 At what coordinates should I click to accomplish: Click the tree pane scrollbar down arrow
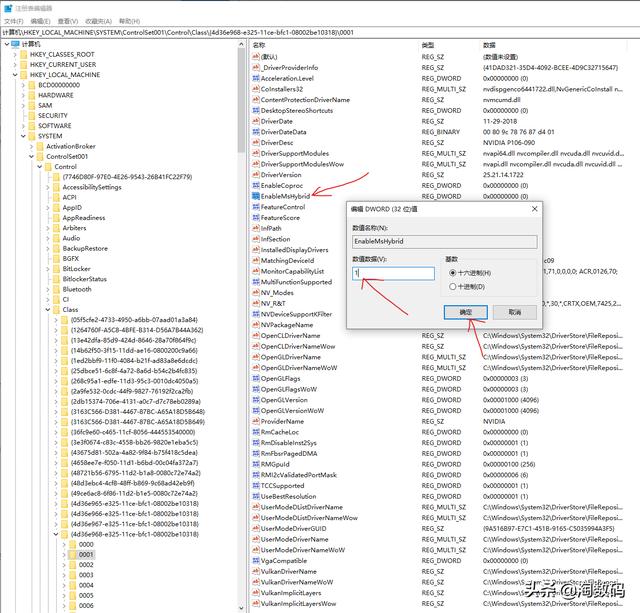tap(241, 608)
